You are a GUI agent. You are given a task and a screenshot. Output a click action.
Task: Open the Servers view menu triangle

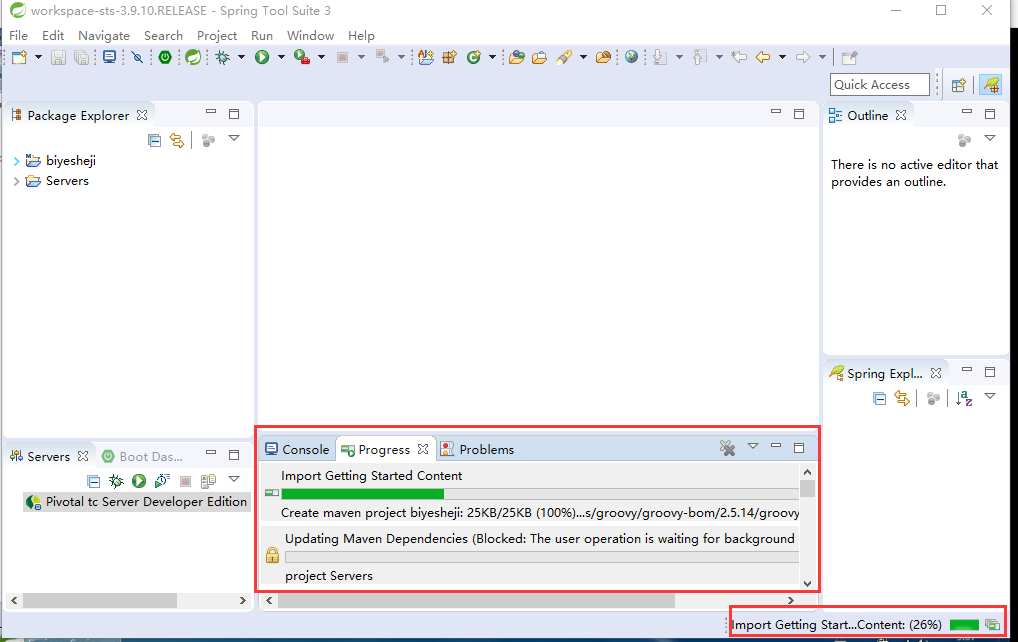[234, 479]
